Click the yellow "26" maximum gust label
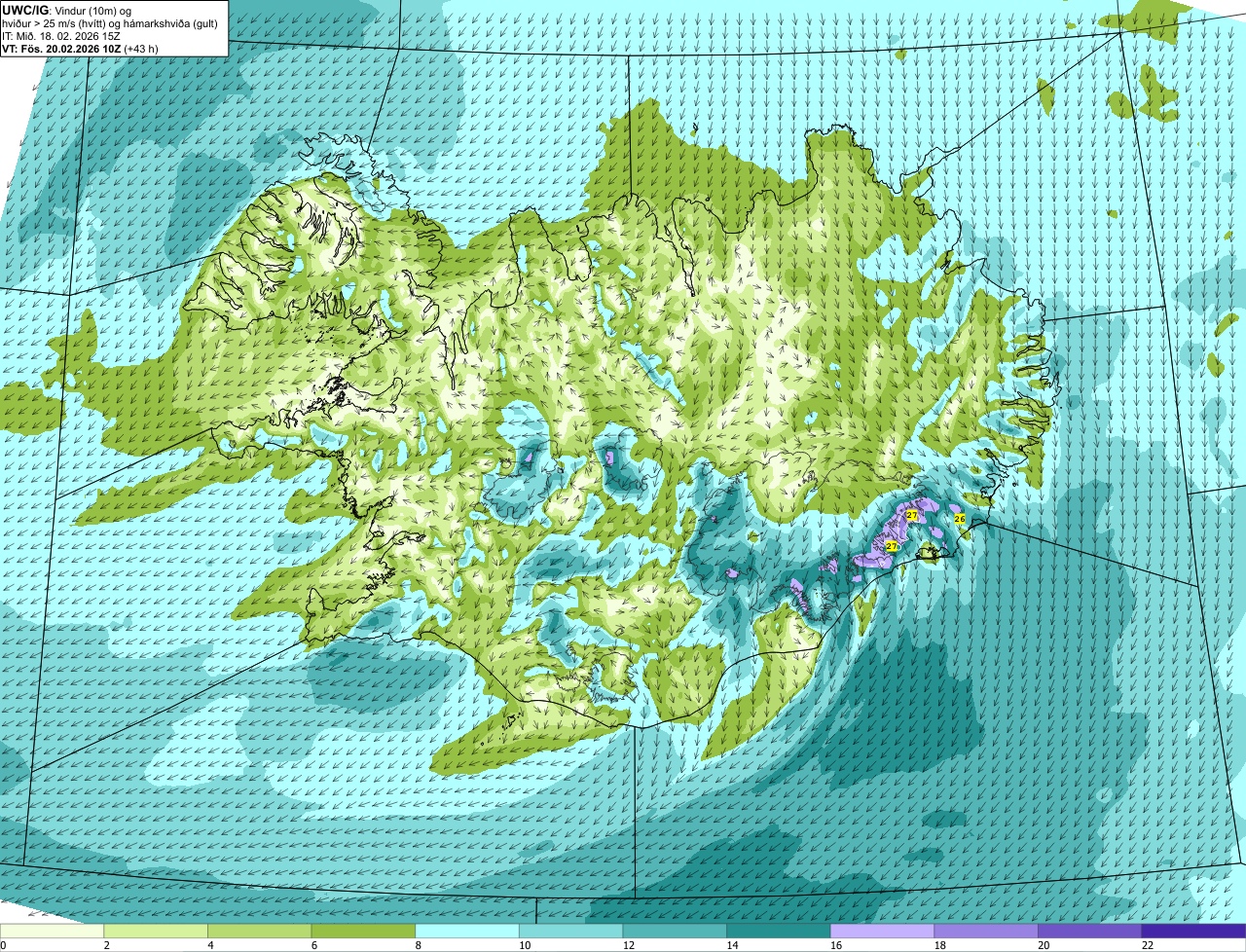This screenshot has width=1246, height=952. 959,520
